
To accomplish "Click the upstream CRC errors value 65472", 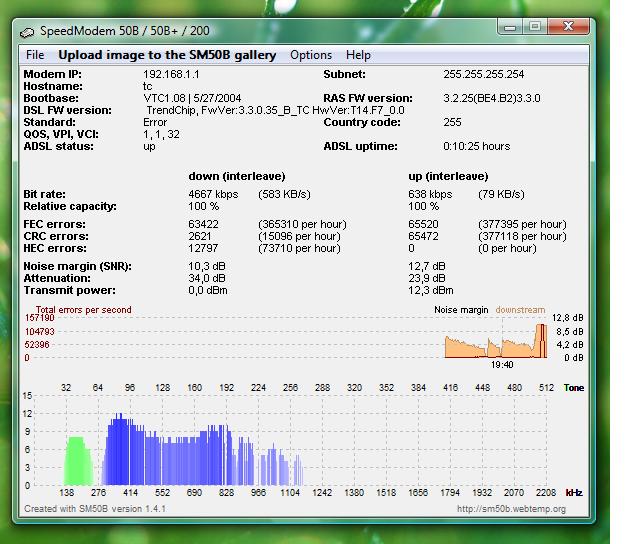I will pyautogui.click(x=423, y=236).
